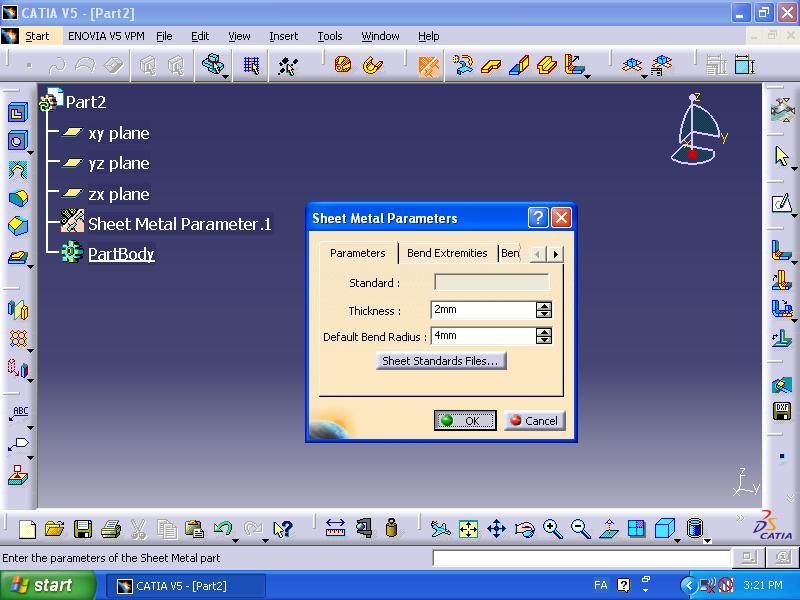Open the Insert menu
Viewport: 800px width, 600px height.
[x=283, y=36]
